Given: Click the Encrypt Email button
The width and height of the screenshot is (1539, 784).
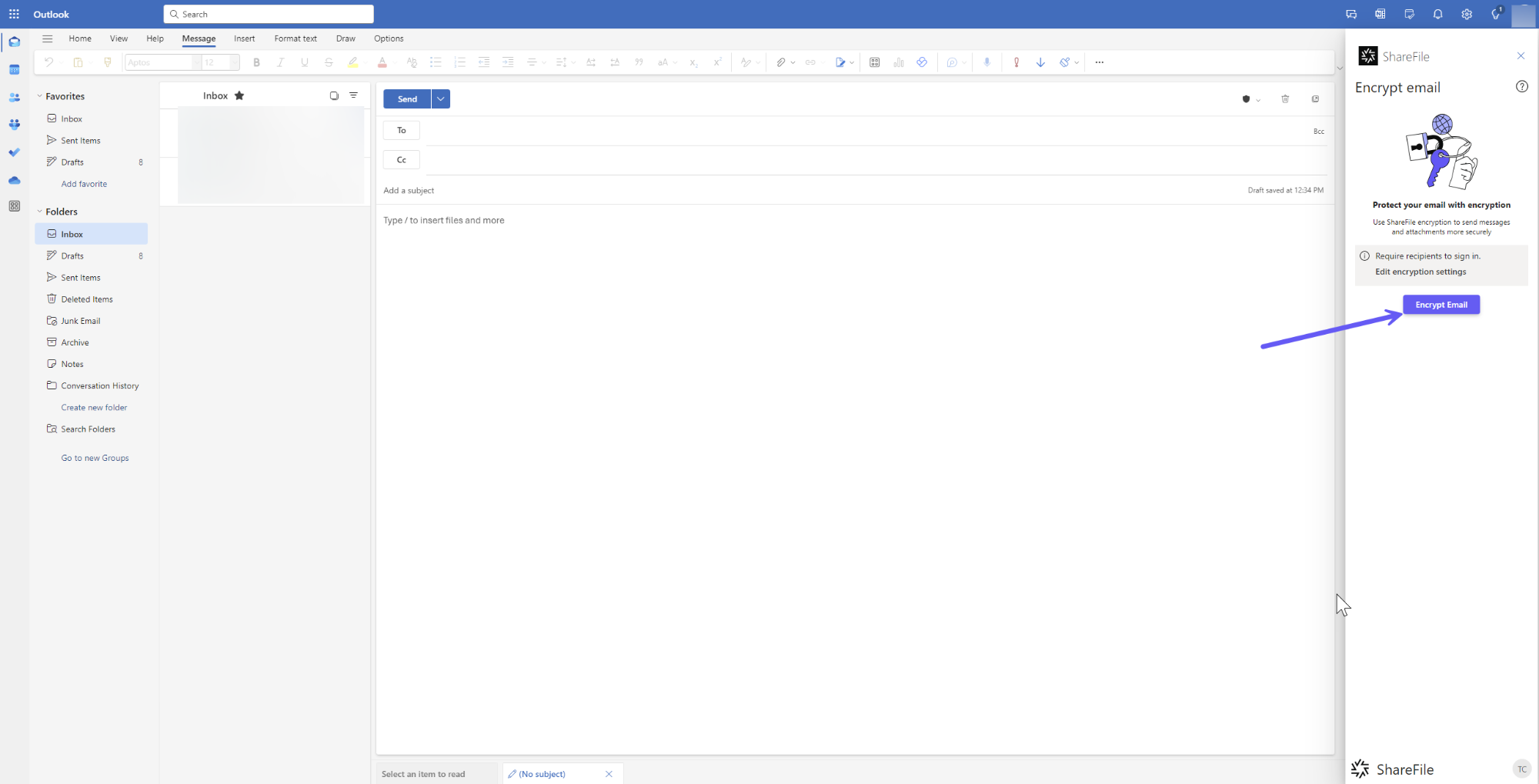Looking at the screenshot, I should pos(1441,305).
